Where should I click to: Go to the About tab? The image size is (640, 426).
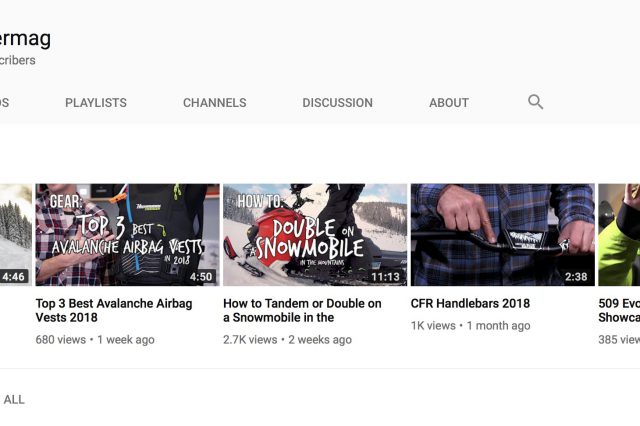[x=449, y=103]
